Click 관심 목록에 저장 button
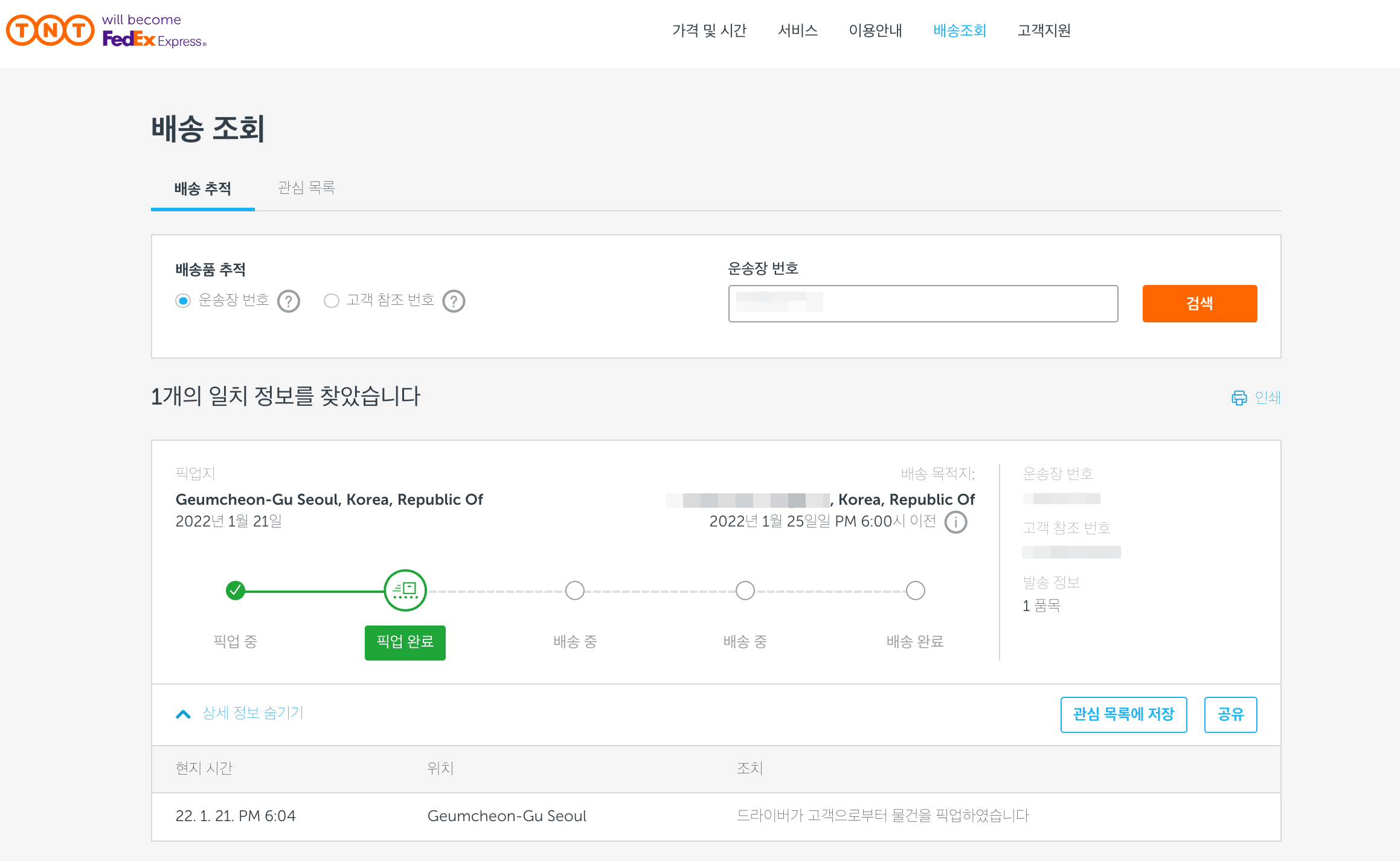The height and width of the screenshot is (861, 1400). pyautogui.click(x=1123, y=714)
